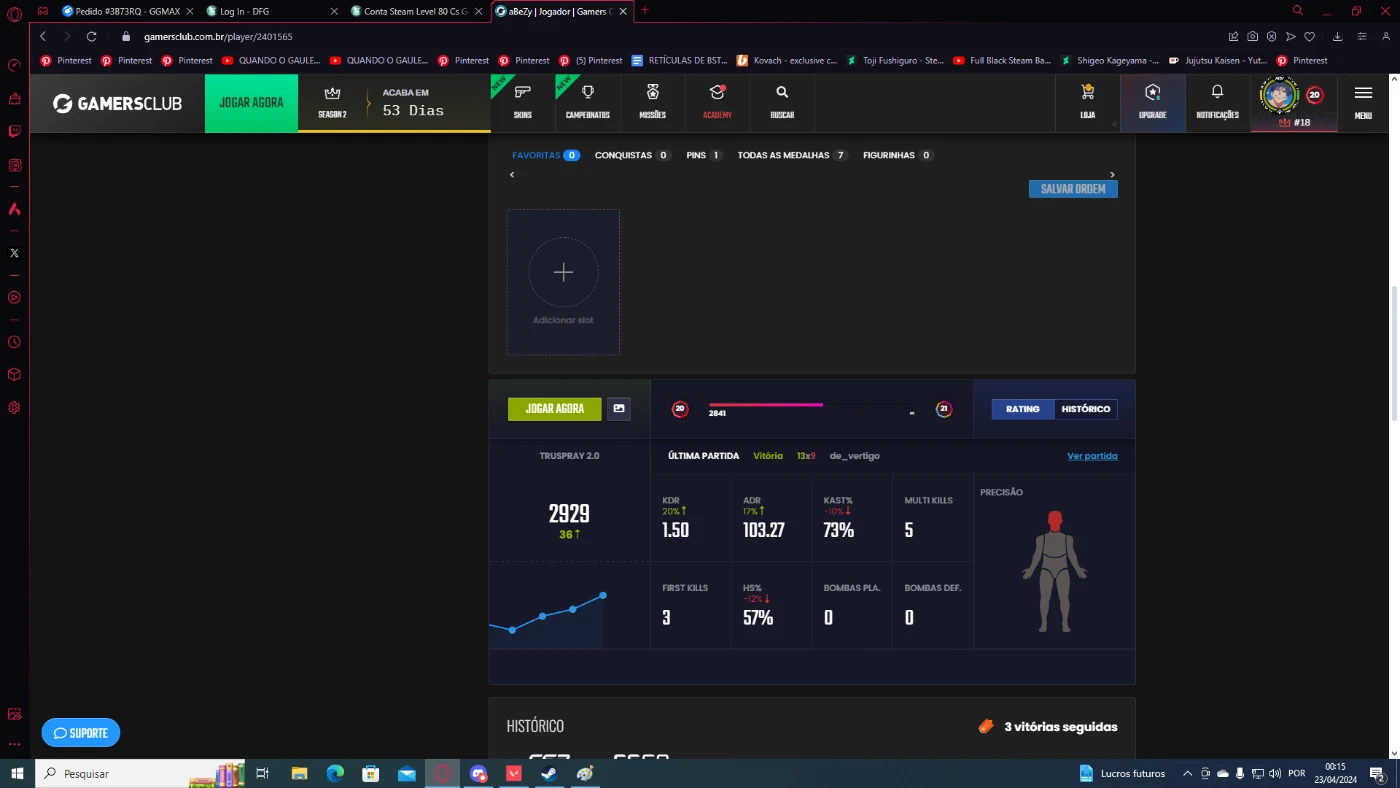Image resolution: width=1400 pixels, height=788 pixels.
Task: Click the level progress bar
Action: [810, 406]
